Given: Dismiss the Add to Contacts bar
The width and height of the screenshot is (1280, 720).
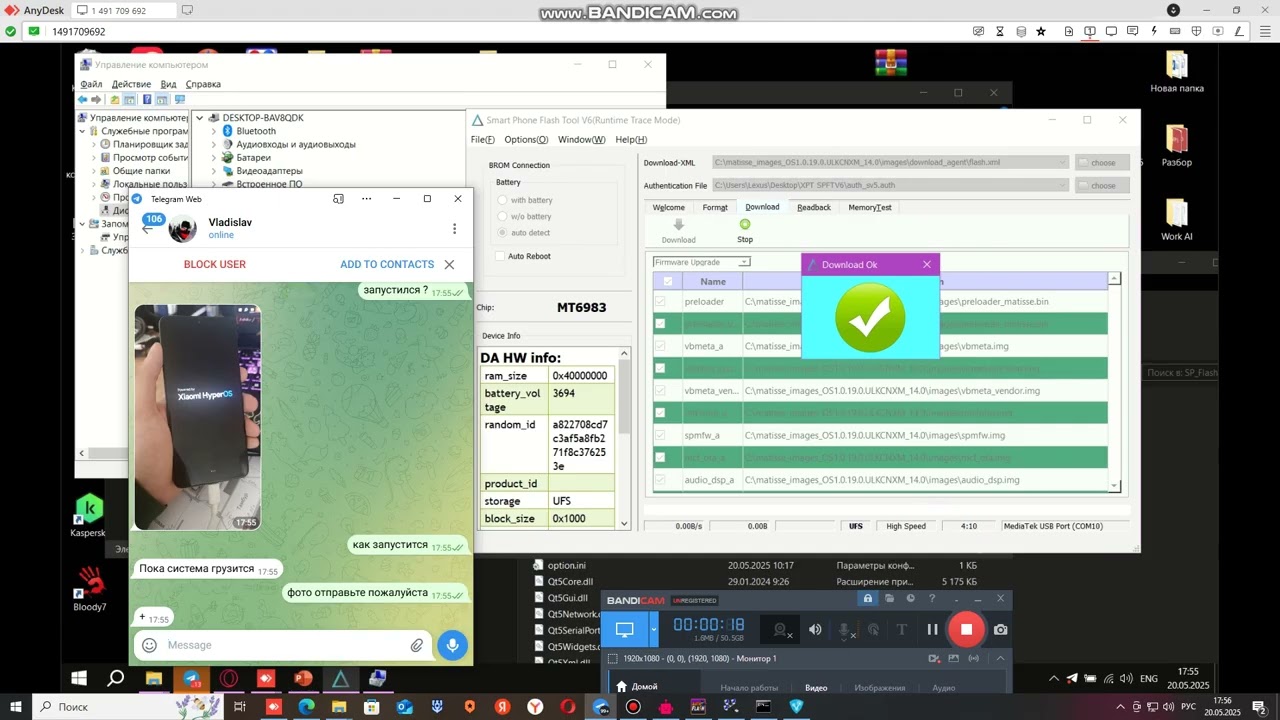Looking at the screenshot, I should pos(449,265).
